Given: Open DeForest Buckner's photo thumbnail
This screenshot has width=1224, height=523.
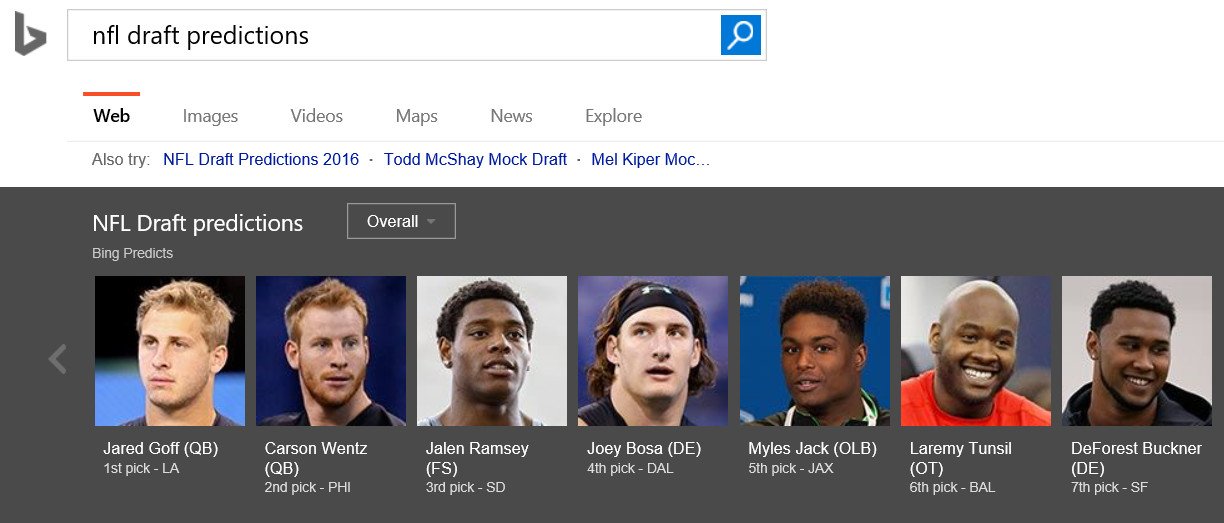Looking at the screenshot, I should coord(1137,351).
